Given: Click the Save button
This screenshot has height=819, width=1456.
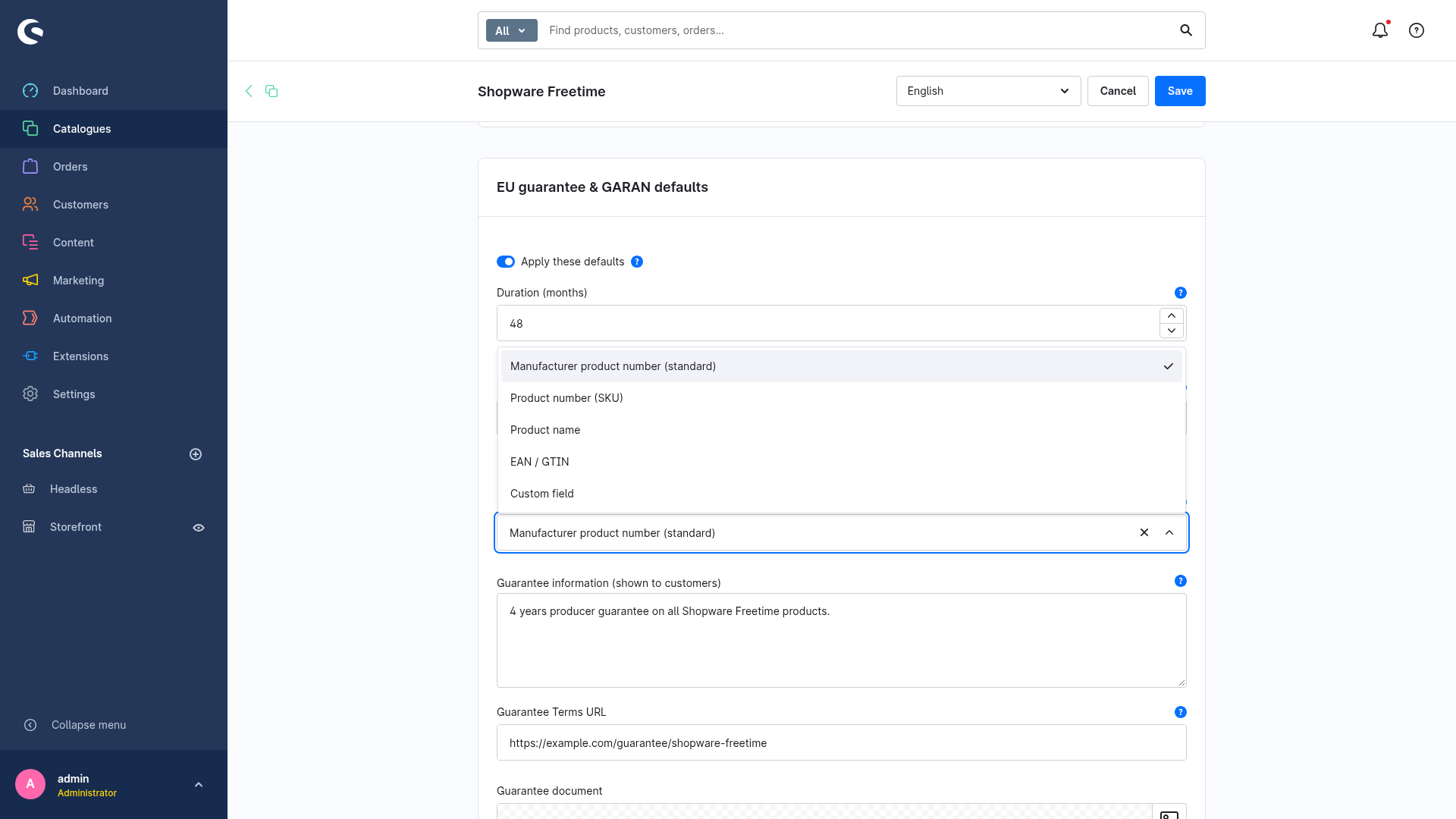Looking at the screenshot, I should pyautogui.click(x=1180, y=91).
